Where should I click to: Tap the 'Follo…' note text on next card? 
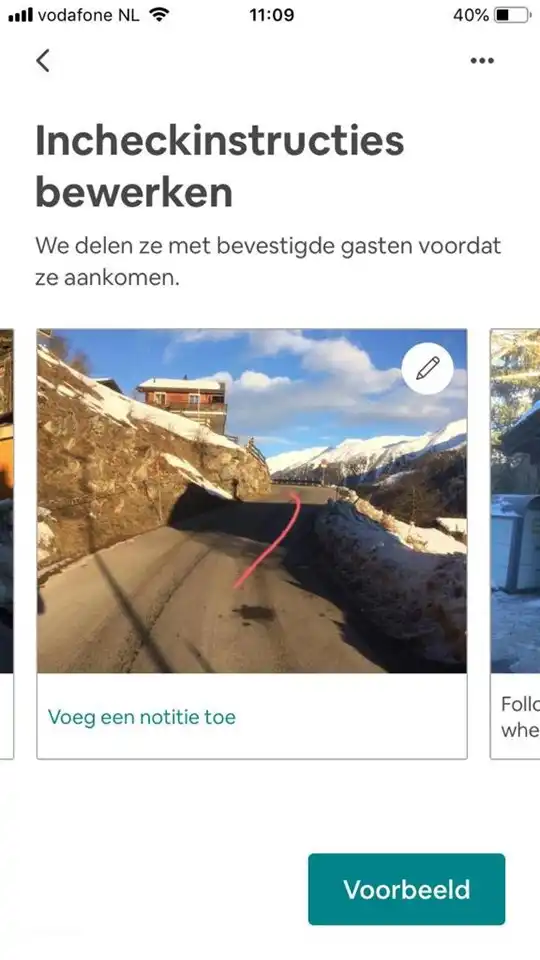coord(520,716)
